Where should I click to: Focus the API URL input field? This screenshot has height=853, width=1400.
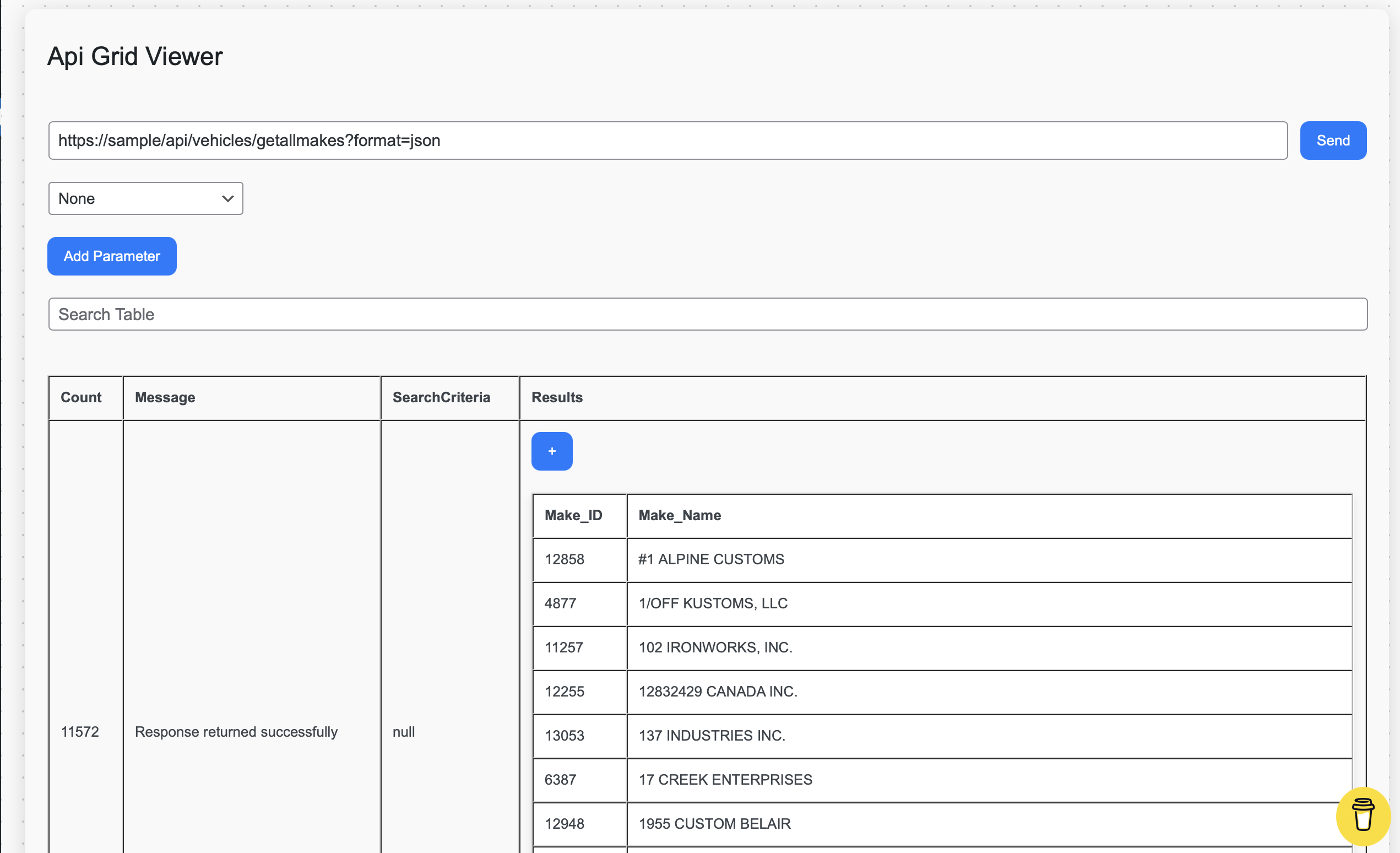(x=667, y=141)
